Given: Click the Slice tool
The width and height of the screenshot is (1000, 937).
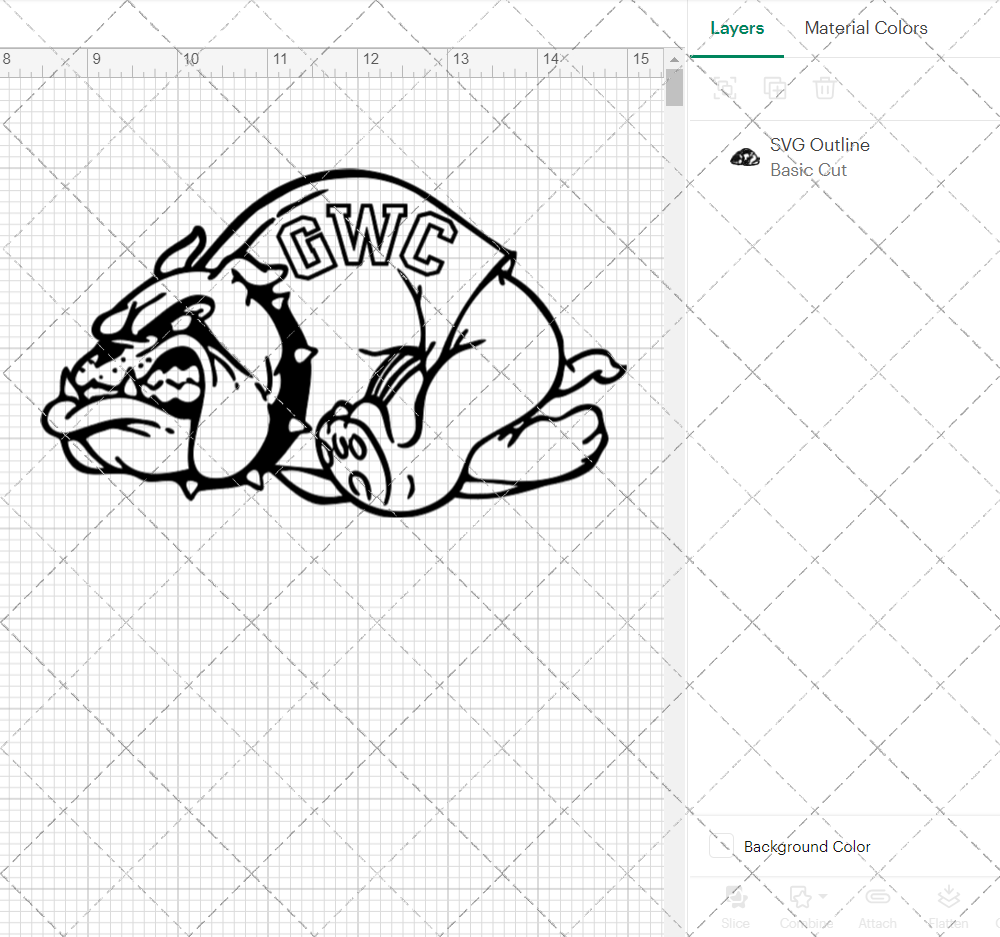Looking at the screenshot, I should tap(735, 907).
